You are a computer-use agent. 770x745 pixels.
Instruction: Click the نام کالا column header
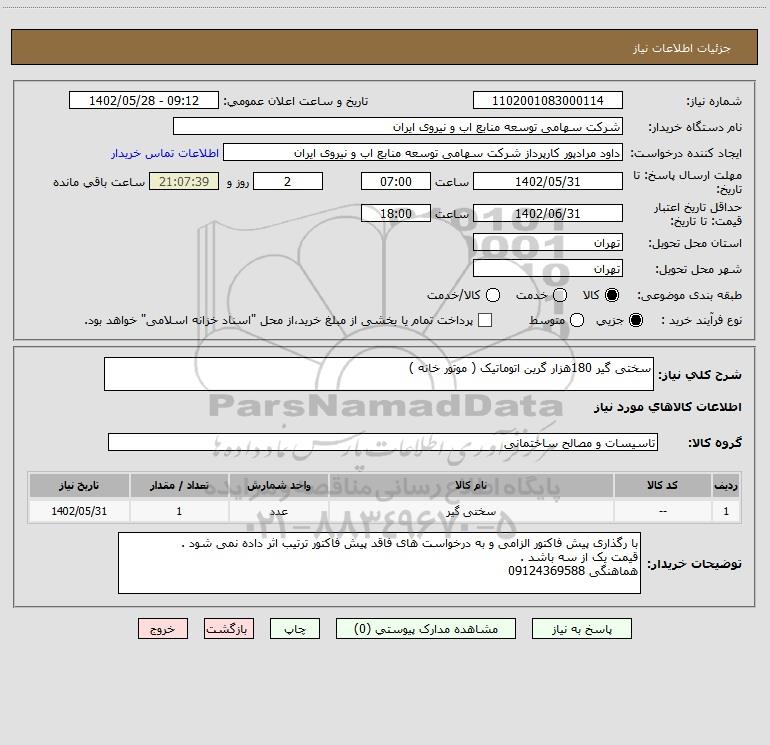click(x=471, y=485)
